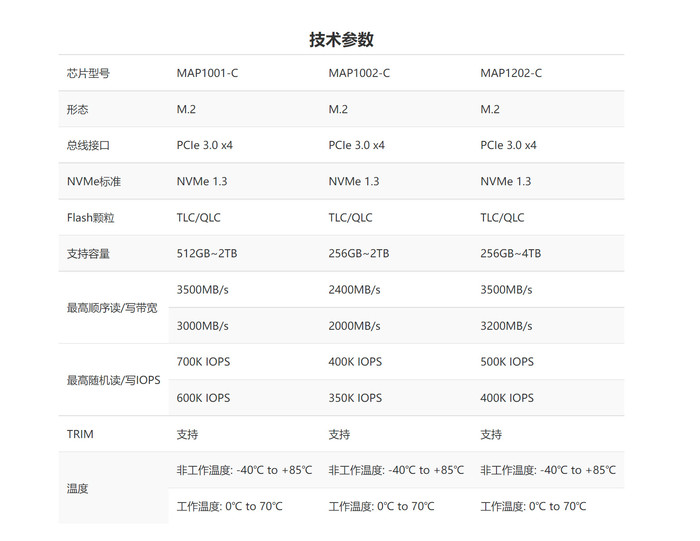This screenshot has height=541, width=700.
Task: Select the 256GB~4TB capacity cell
Action: point(511,253)
